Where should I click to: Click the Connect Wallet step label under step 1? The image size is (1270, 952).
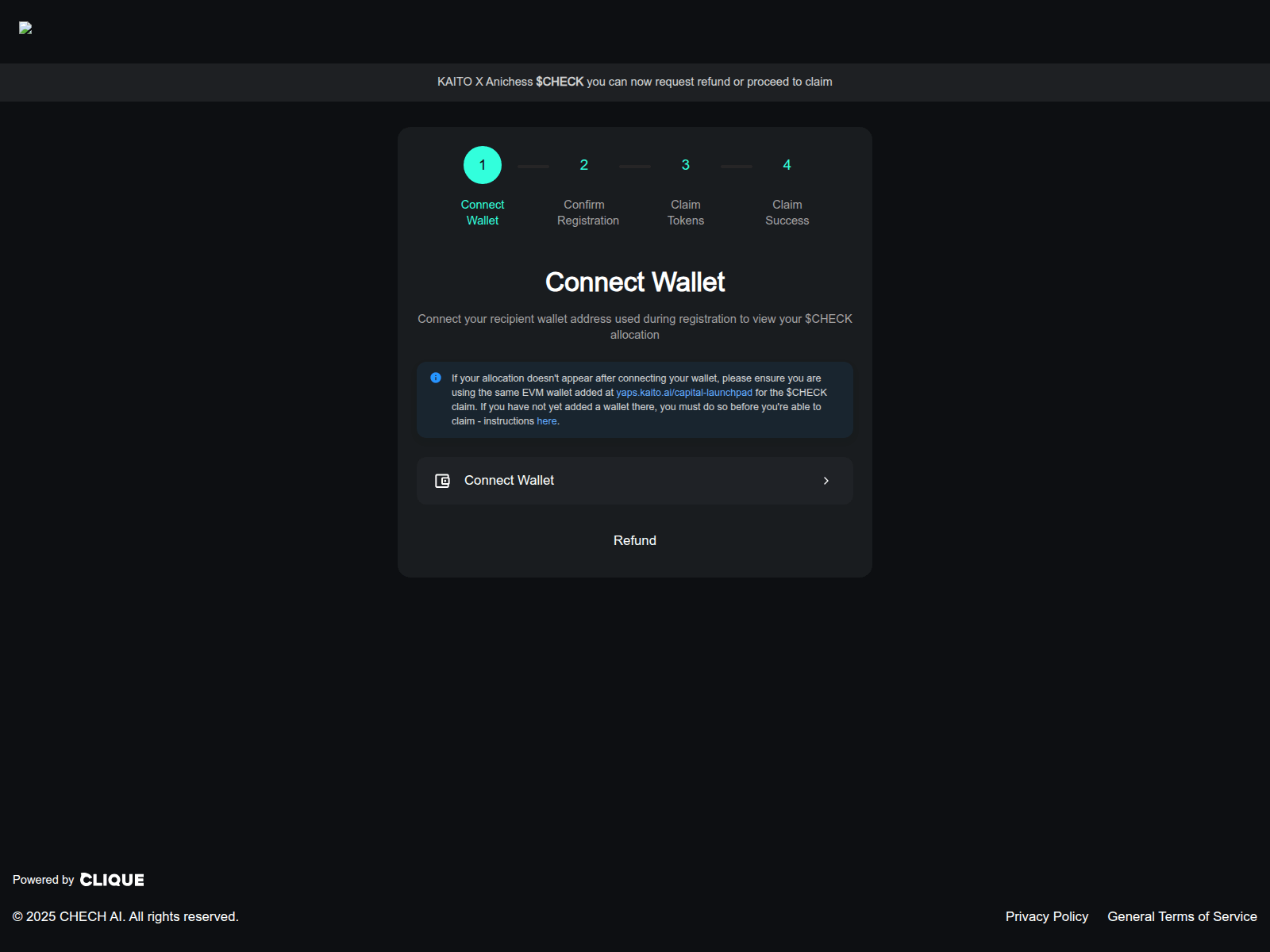[x=482, y=212]
